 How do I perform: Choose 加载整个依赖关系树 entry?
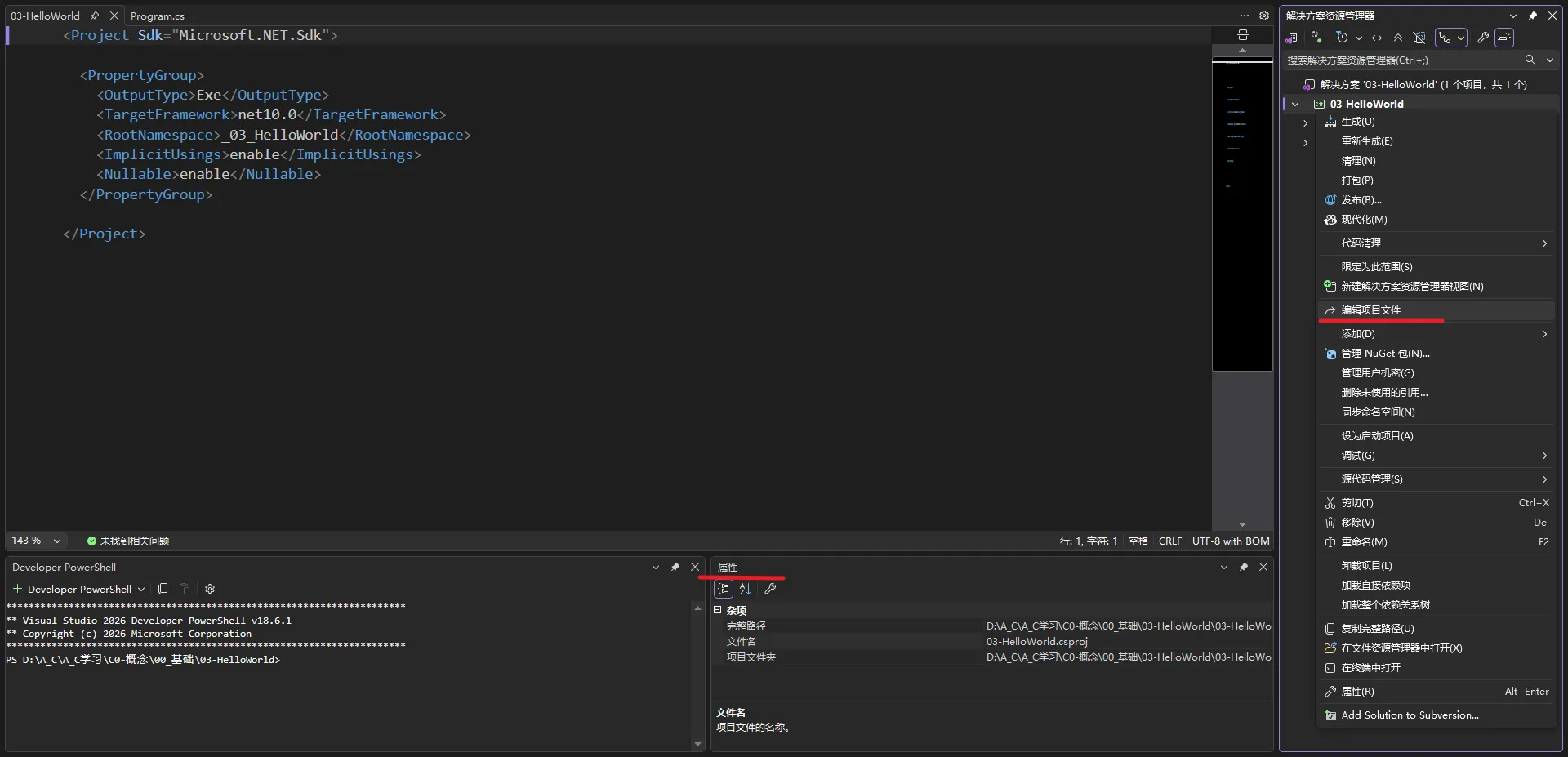tap(1436, 605)
